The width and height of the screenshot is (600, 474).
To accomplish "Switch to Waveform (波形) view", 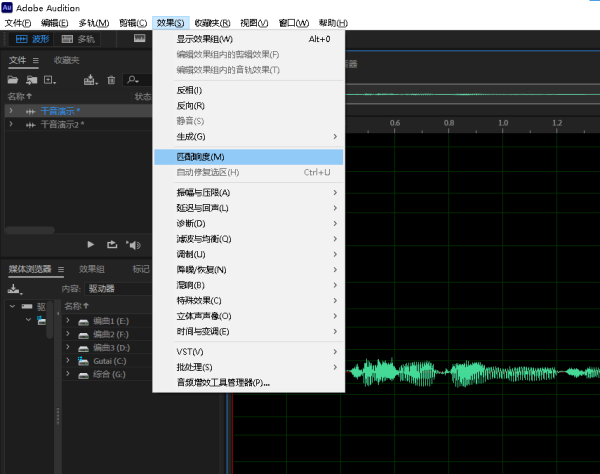I will click(31, 40).
